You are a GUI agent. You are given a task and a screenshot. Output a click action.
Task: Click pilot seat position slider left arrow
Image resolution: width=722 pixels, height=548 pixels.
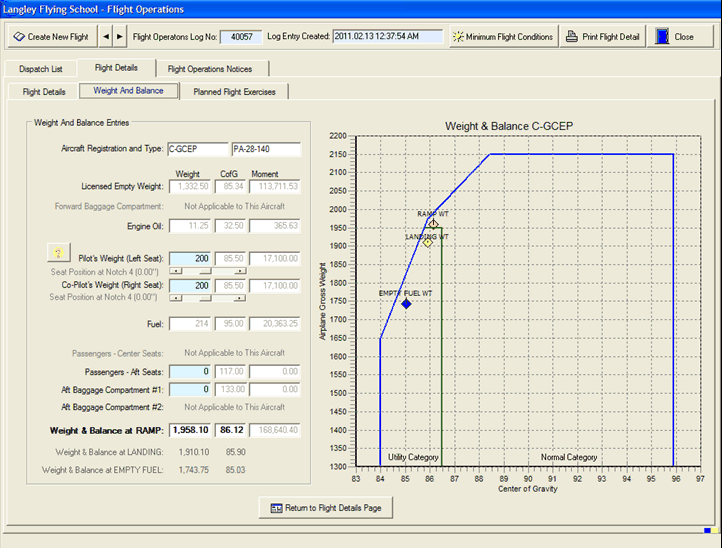tap(176, 270)
